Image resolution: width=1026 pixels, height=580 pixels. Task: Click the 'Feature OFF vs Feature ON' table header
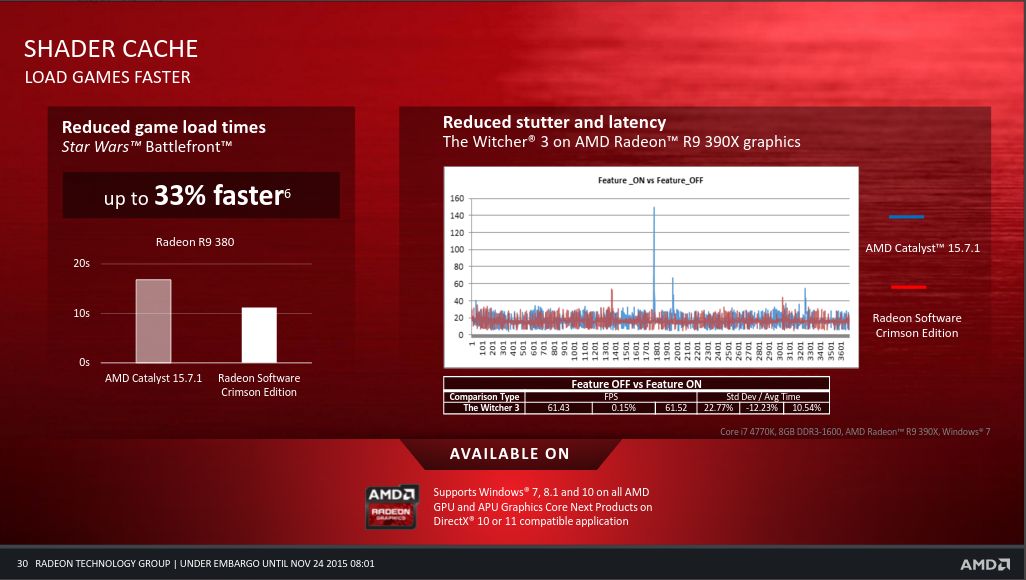(636, 384)
